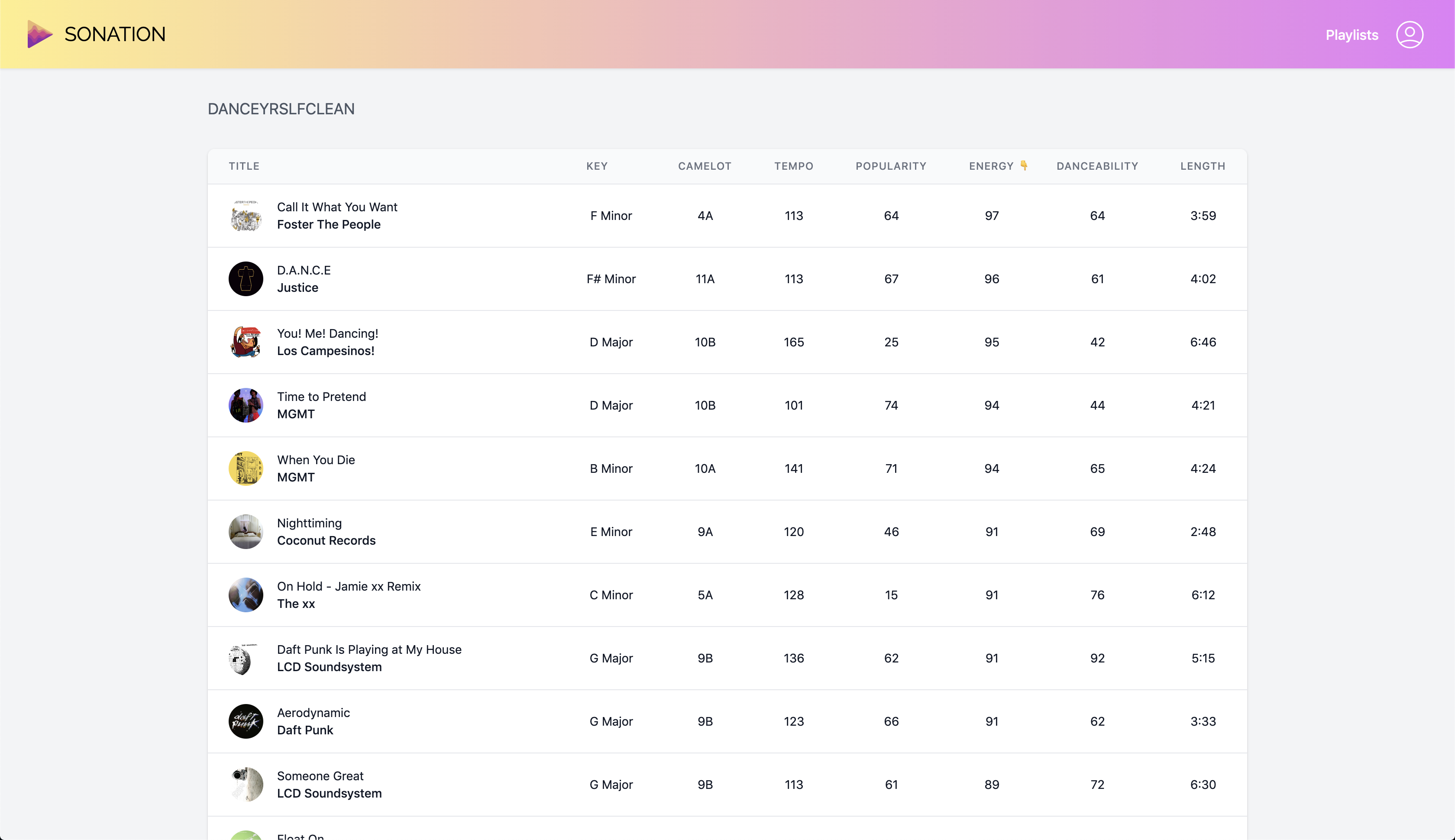This screenshot has height=840, width=1455.
Task: Click album art for Call It What You Want
Action: (246, 216)
